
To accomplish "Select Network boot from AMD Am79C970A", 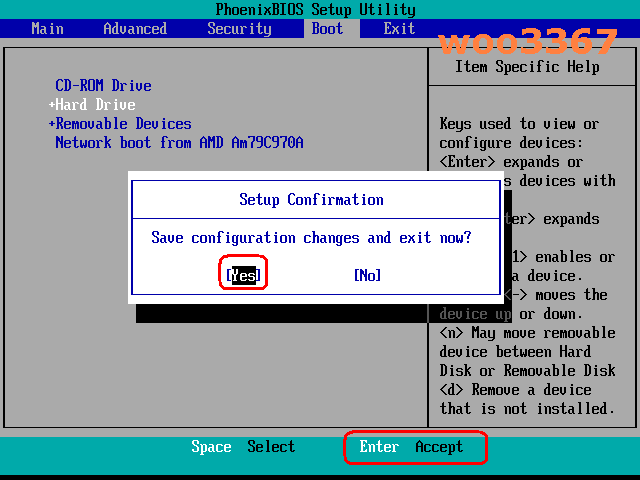I will tap(179, 143).
